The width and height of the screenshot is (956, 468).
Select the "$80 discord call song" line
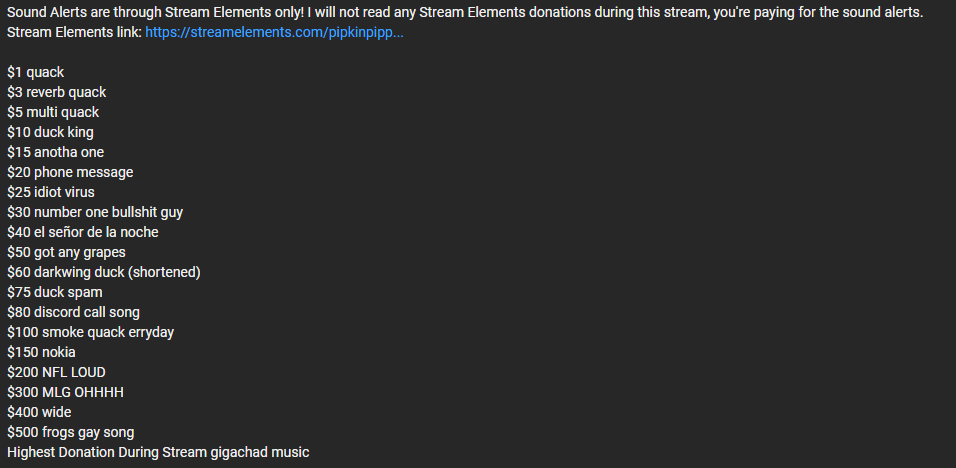(x=73, y=313)
